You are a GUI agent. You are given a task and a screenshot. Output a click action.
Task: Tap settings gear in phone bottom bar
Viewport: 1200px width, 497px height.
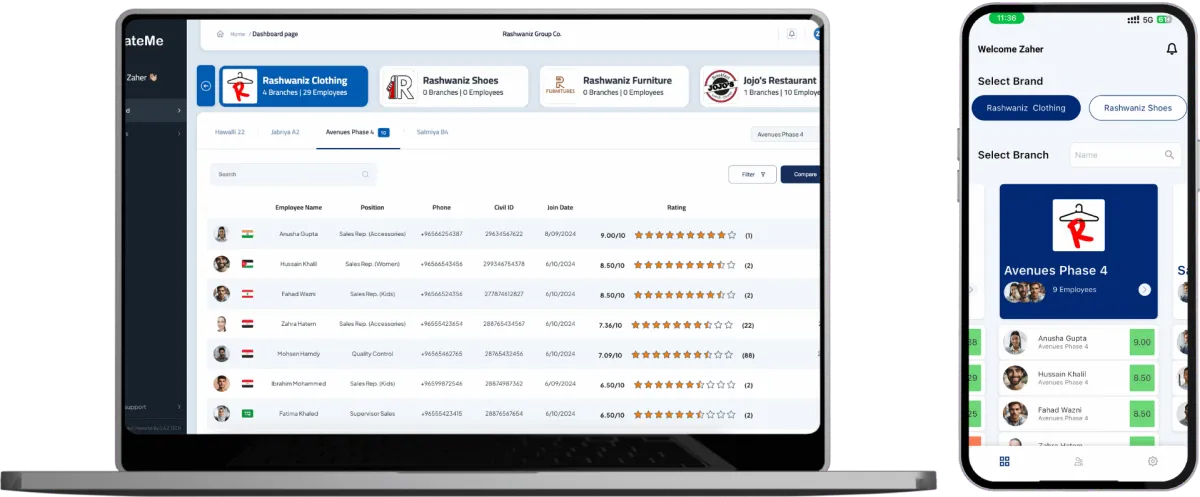1153,461
